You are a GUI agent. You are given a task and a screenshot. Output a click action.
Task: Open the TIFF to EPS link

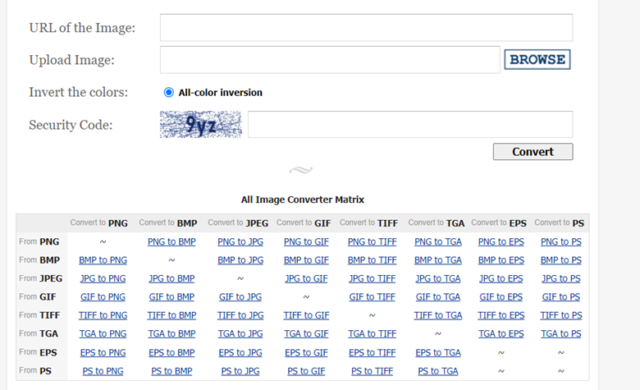(501, 315)
